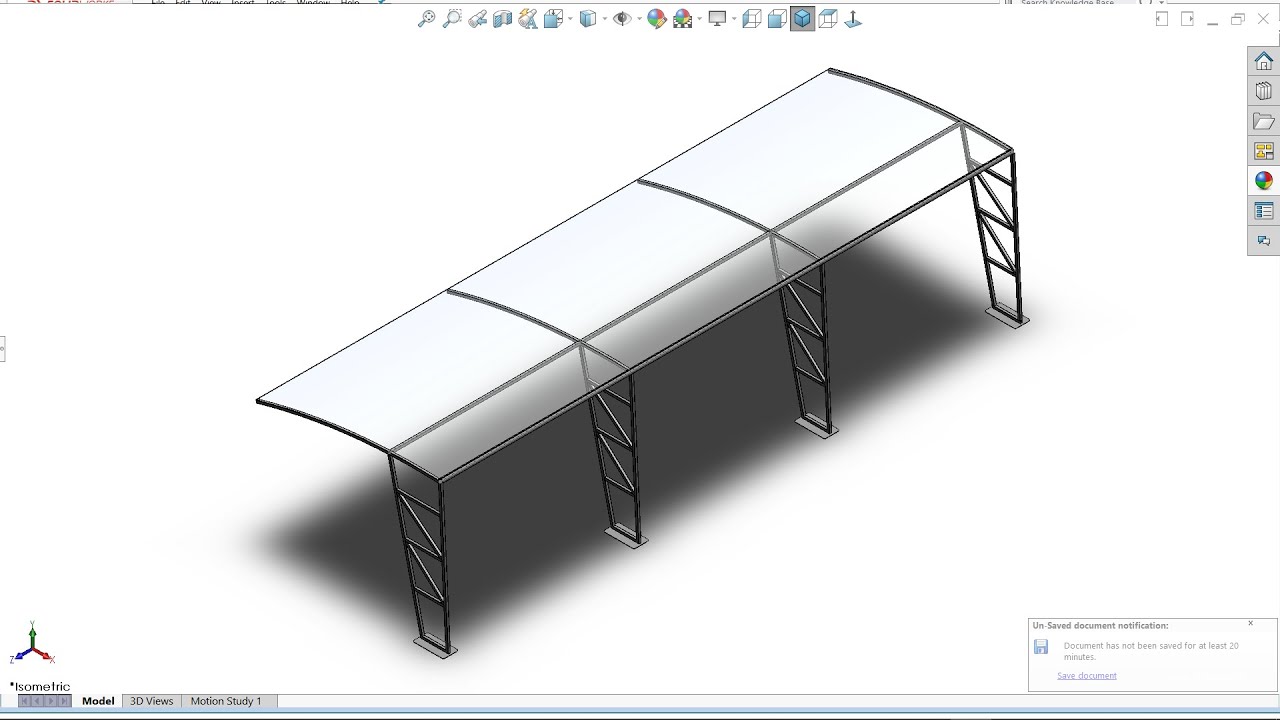Restore down the document window
The image size is (1280, 720).
click(x=1238, y=18)
